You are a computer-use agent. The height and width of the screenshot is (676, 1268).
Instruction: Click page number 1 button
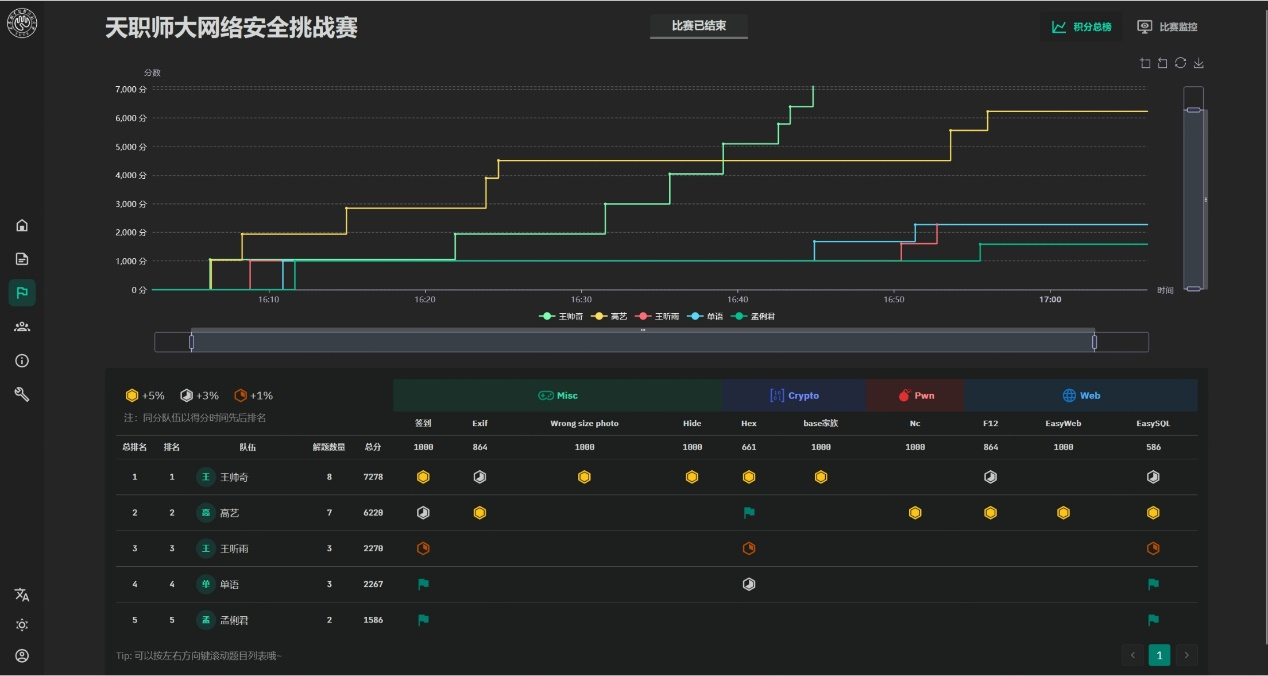pos(1159,655)
